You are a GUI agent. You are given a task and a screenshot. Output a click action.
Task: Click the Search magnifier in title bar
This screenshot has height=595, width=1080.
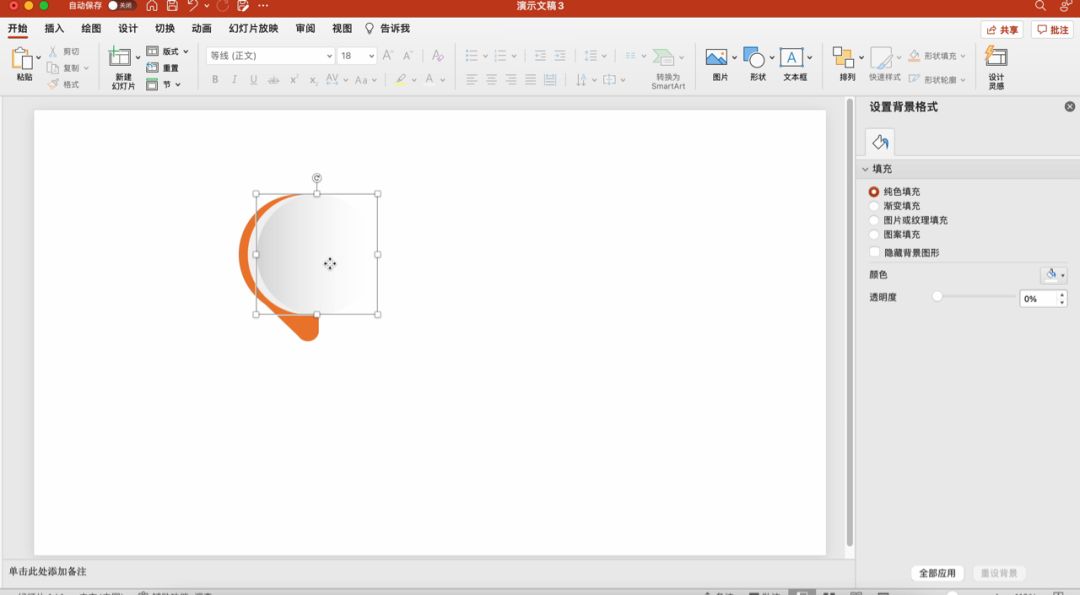point(1040,6)
